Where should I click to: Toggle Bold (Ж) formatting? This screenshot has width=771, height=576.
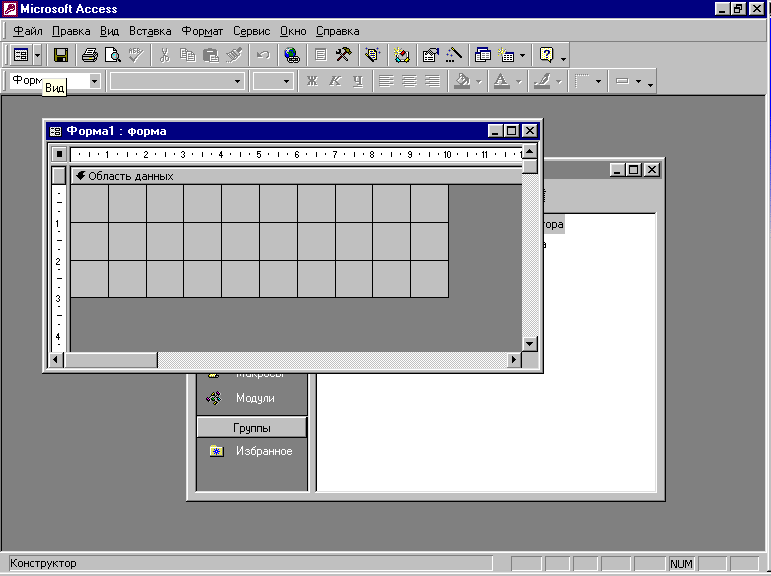[x=312, y=81]
